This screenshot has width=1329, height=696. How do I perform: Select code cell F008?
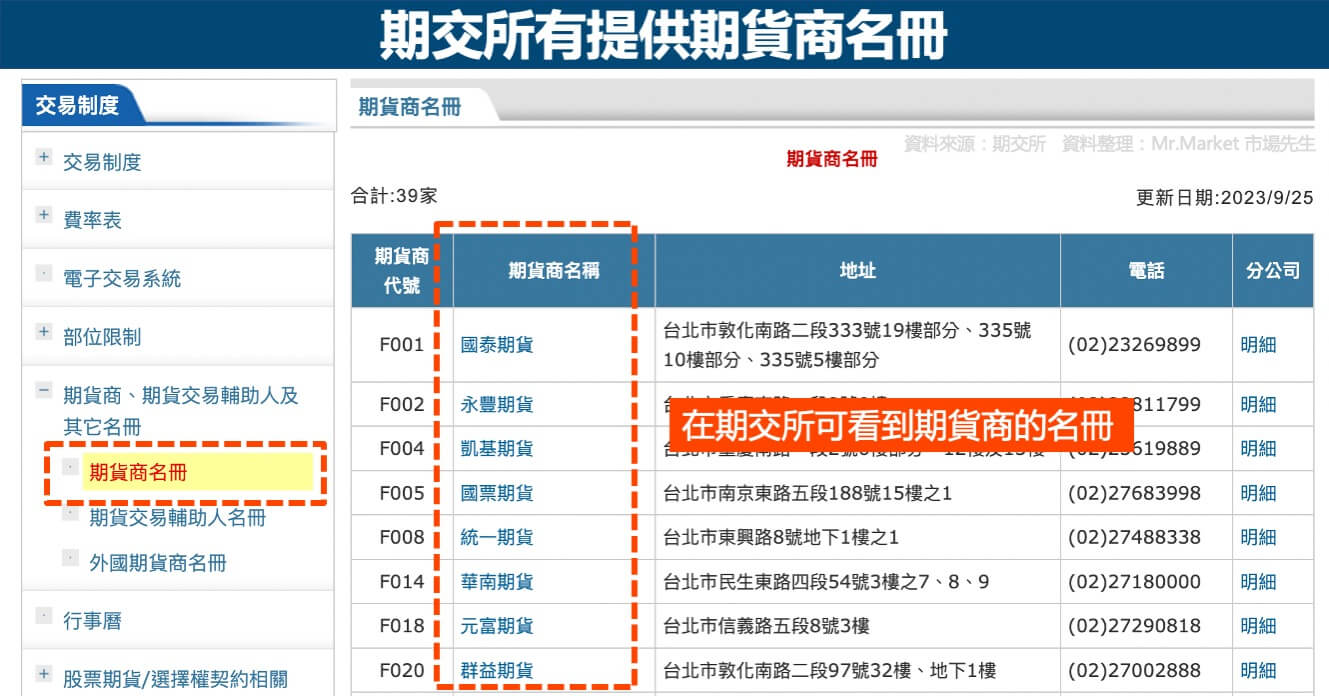point(402,538)
